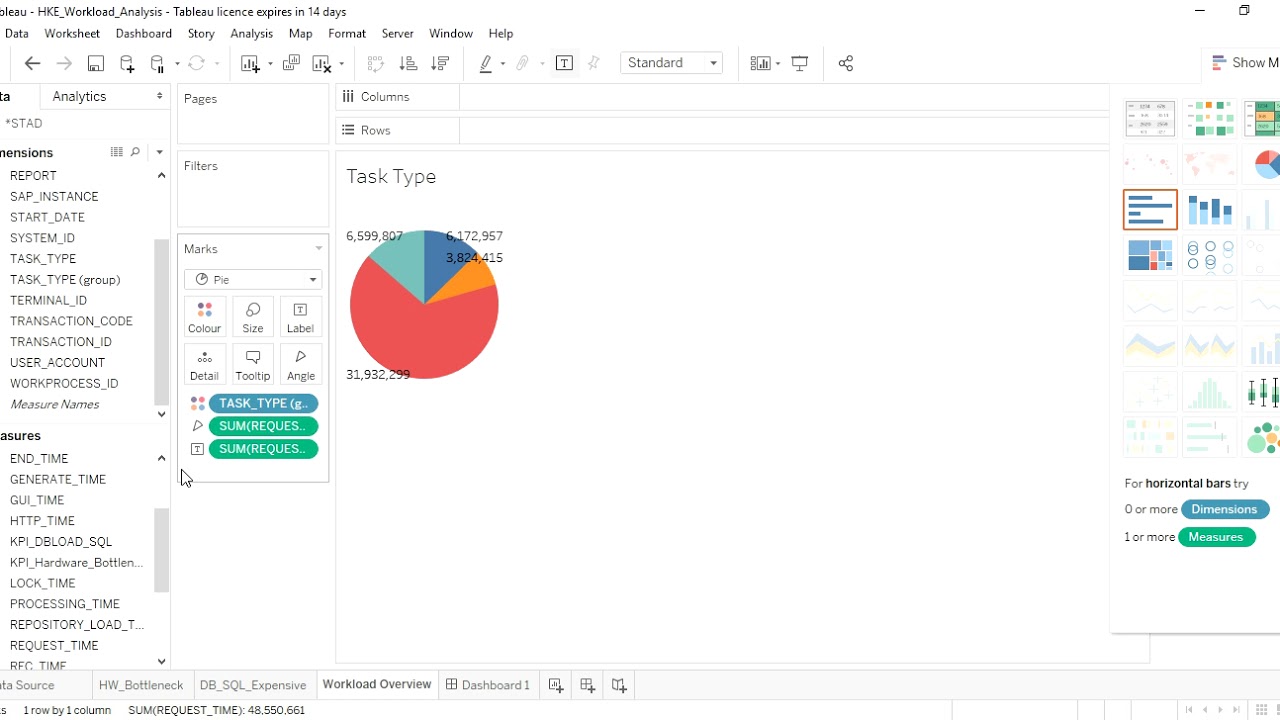Sort descending using the toolbar icon
Viewport: 1280px width, 720px height.
440,63
